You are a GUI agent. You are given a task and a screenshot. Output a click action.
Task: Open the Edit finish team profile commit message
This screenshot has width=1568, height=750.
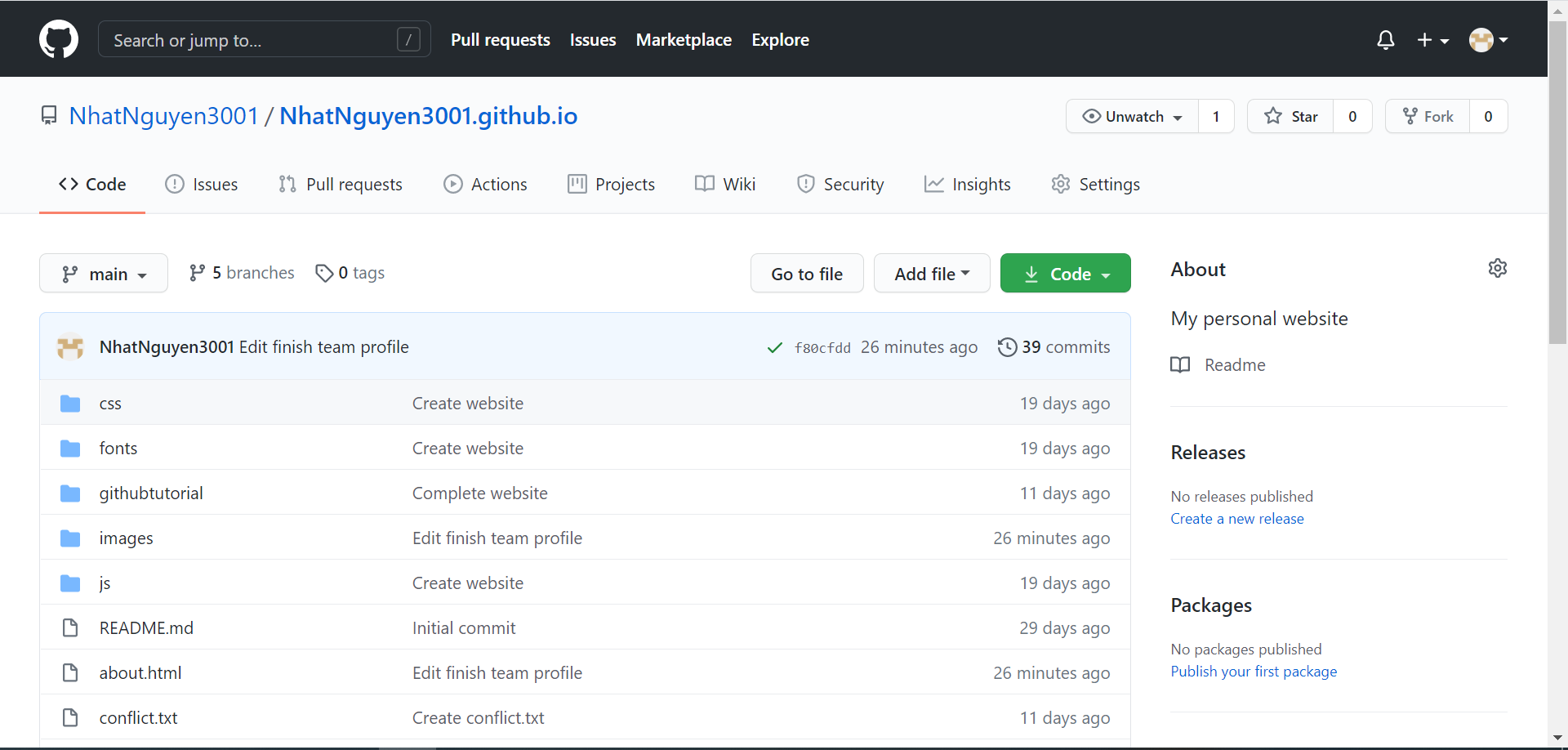click(324, 347)
